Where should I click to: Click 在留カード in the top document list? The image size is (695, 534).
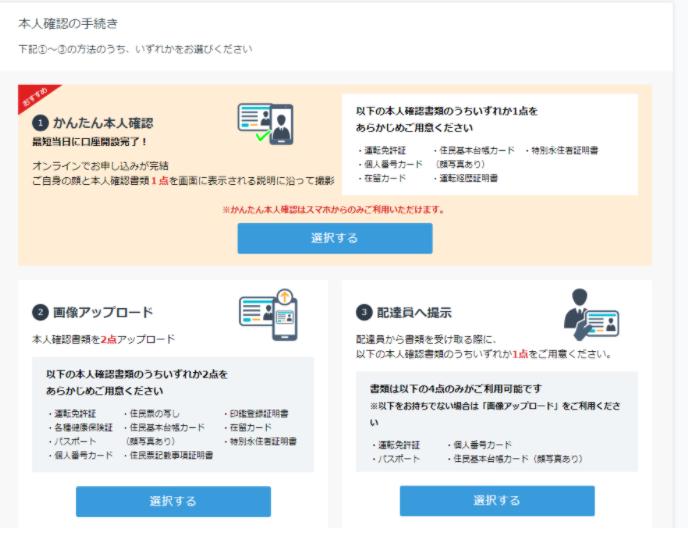click(385, 178)
